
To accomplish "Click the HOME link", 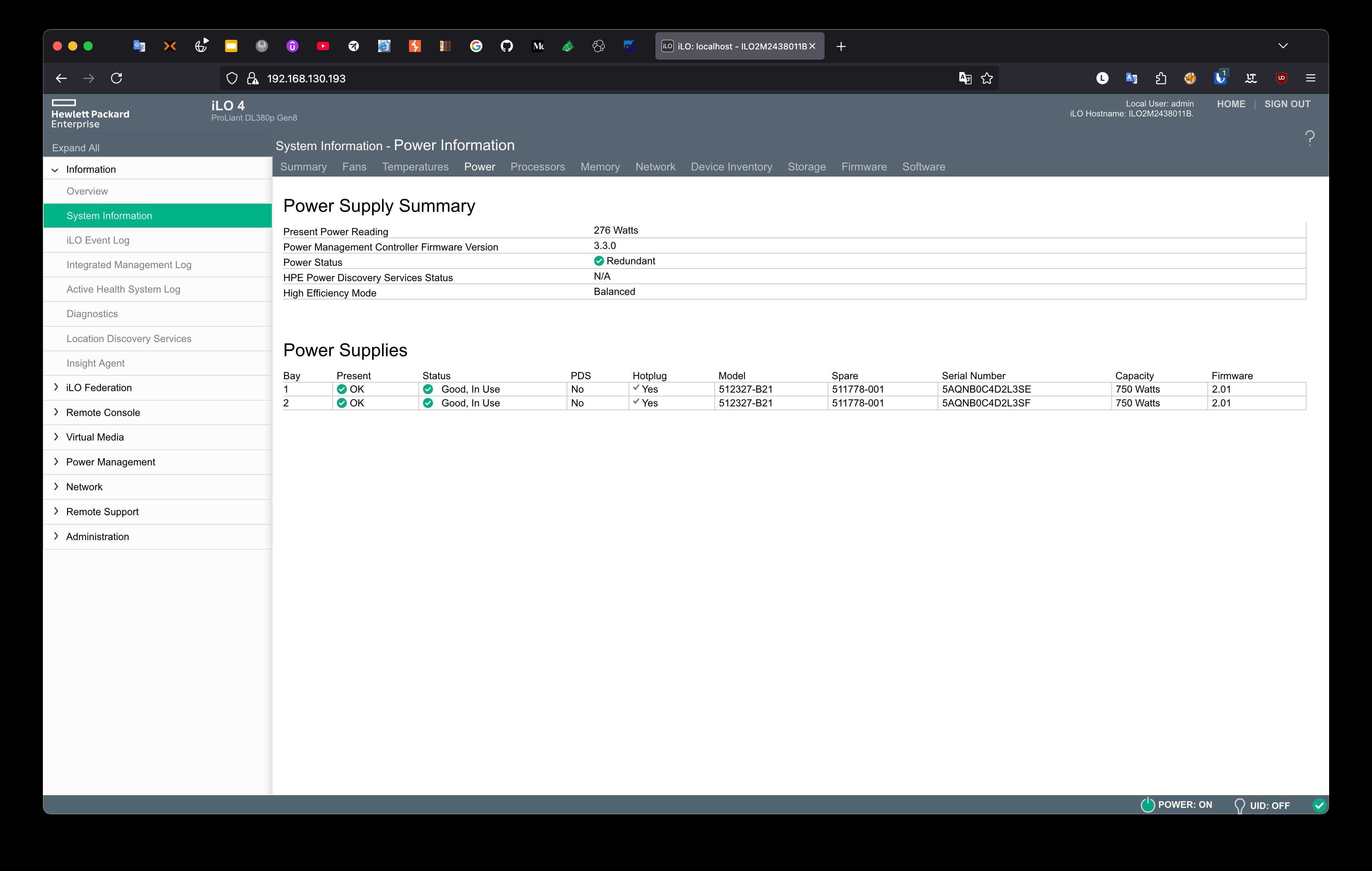I will pos(1231,104).
